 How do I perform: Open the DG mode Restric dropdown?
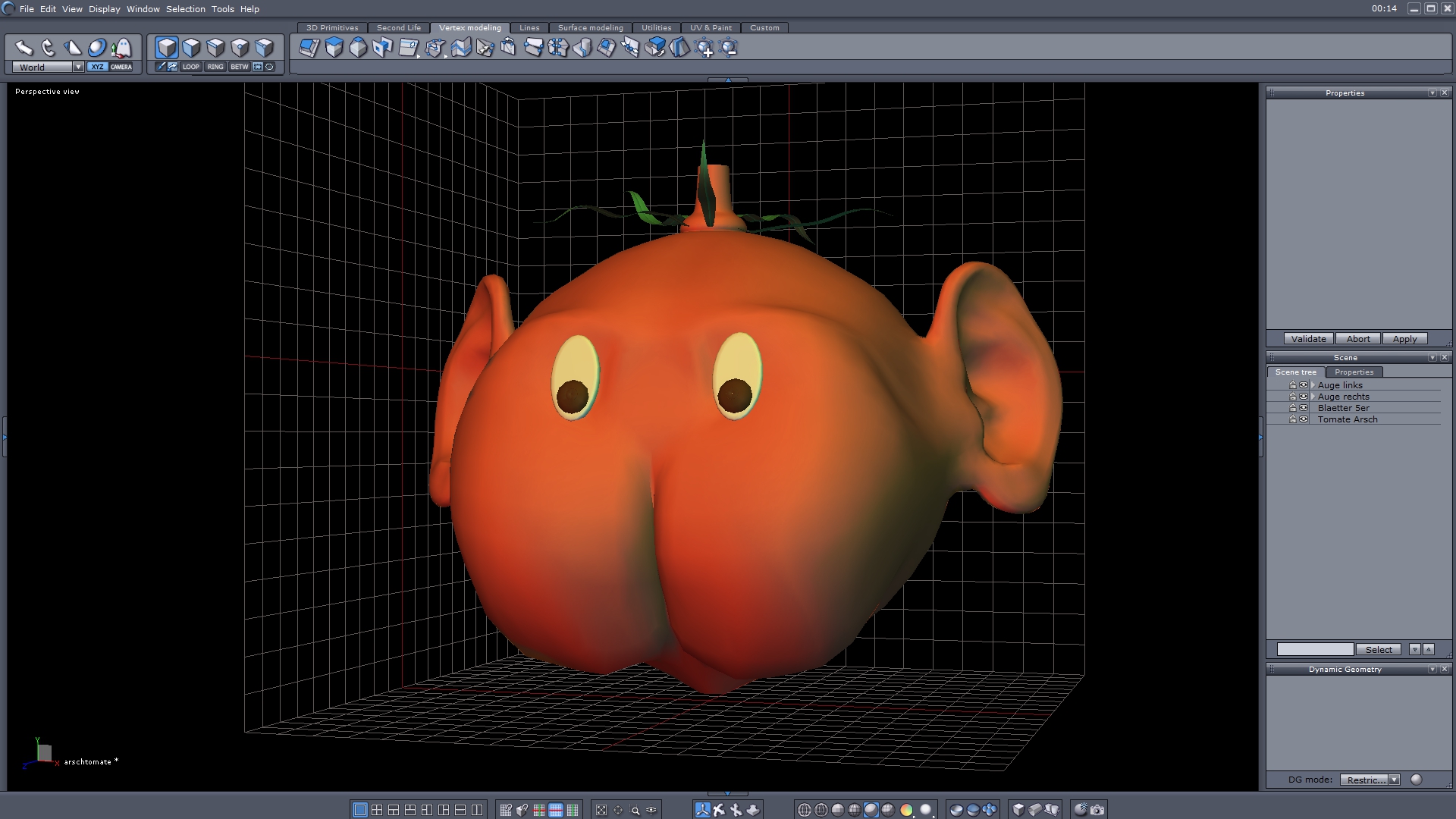point(1394,780)
